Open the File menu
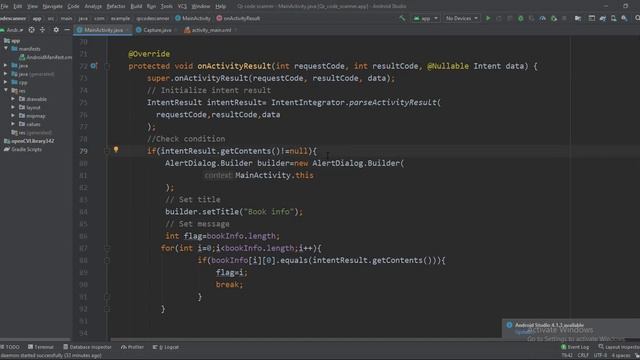Screen dimensions: 640x360 4,6
